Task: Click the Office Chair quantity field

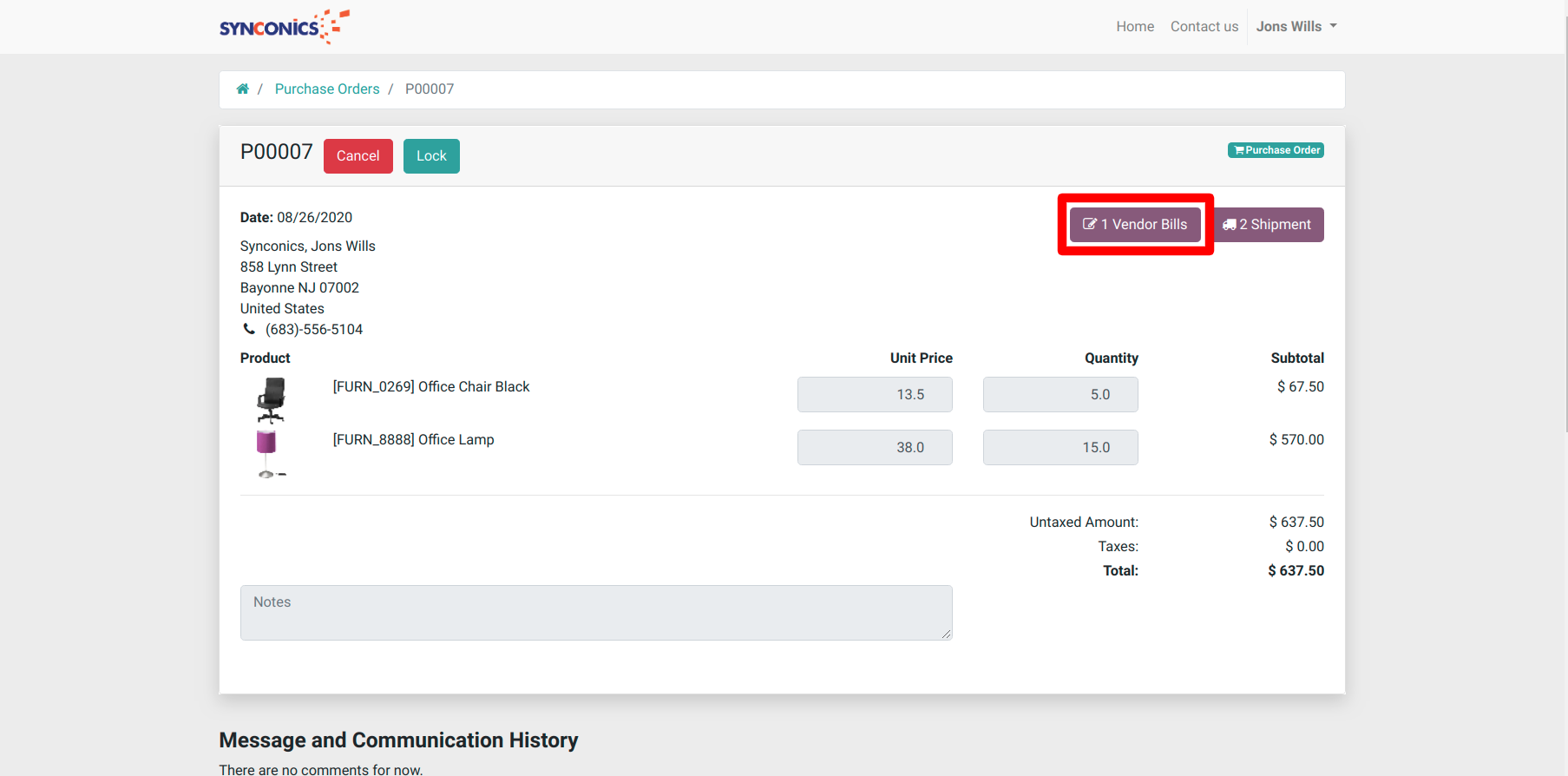Action: point(1060,395)
